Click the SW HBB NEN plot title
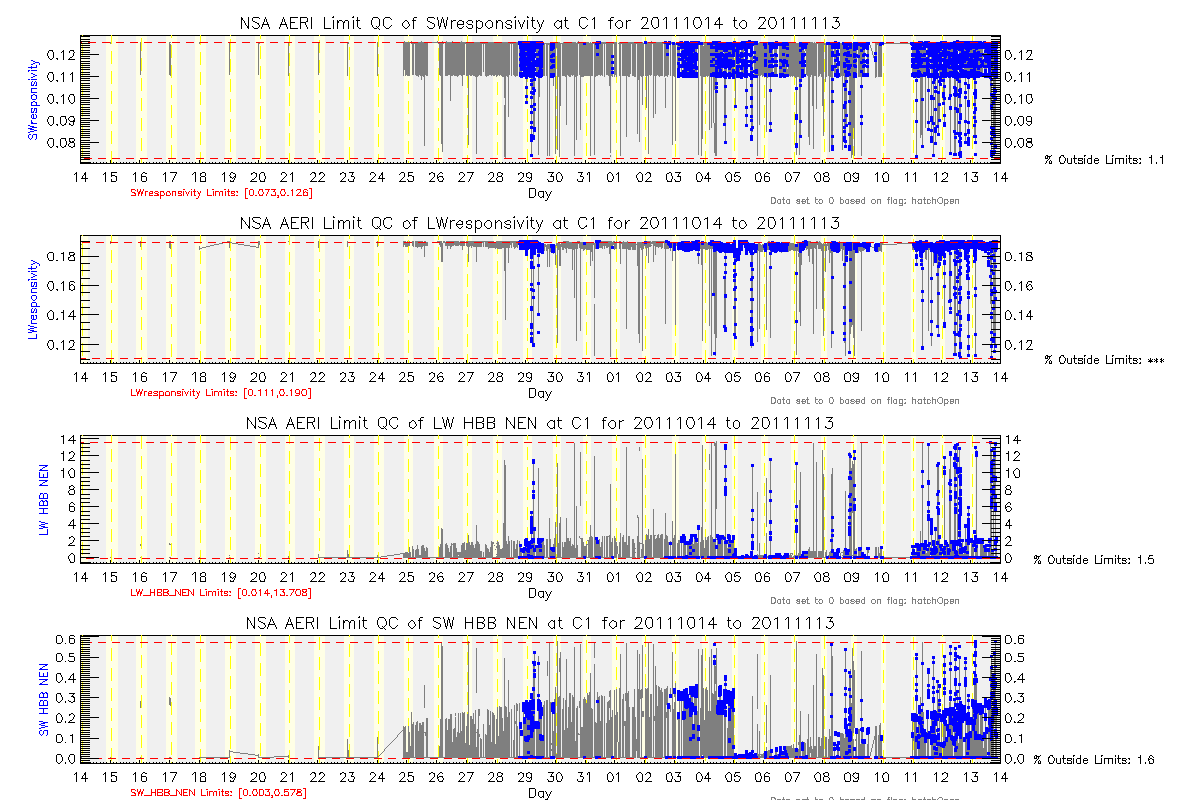Image resolution: width=1200 pixels, height=800 pixels. 539,623
